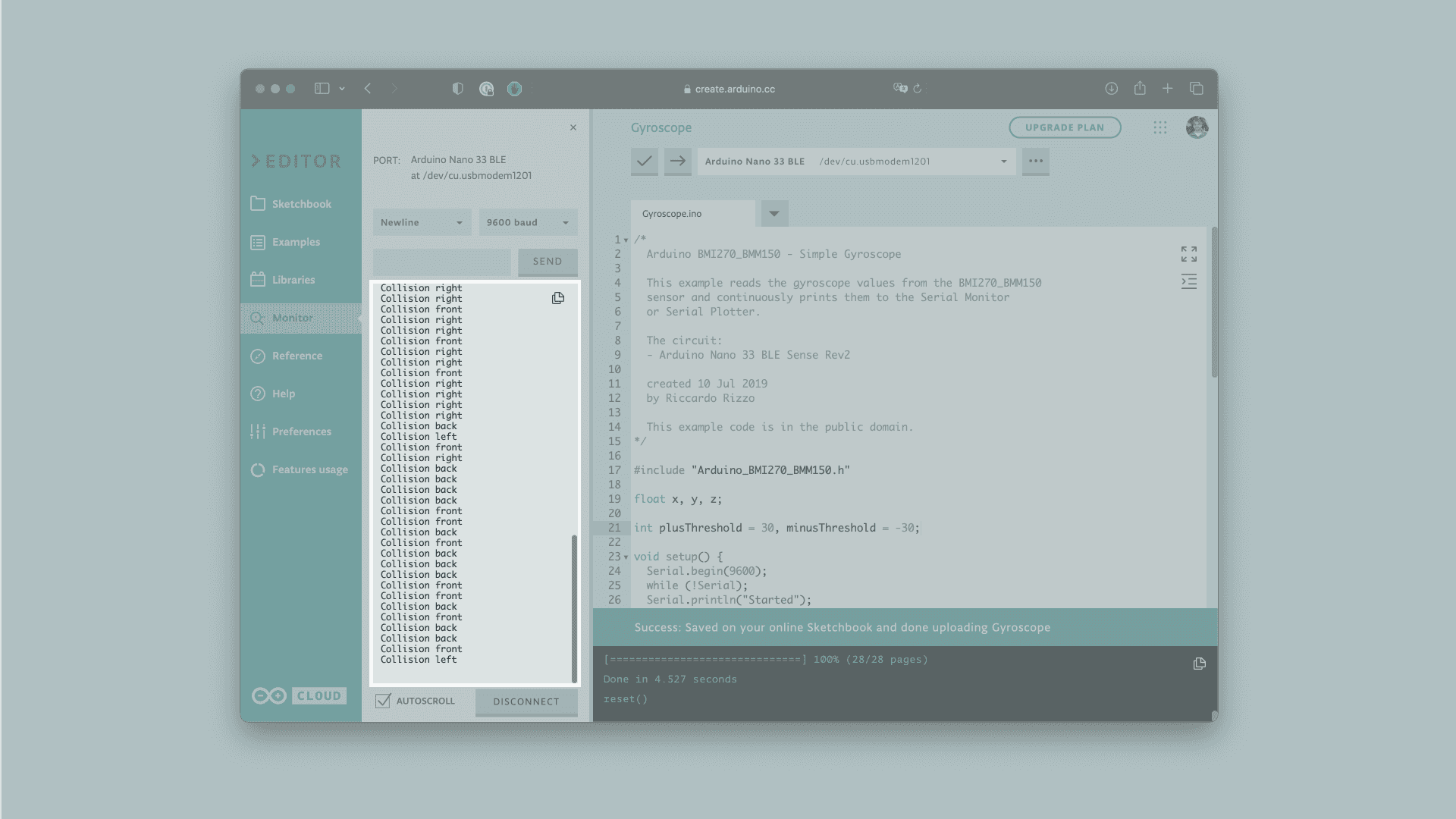Click the Upgrade Plan button
The width and height of the screenshot is (1456, 819).
[1064, 127]
